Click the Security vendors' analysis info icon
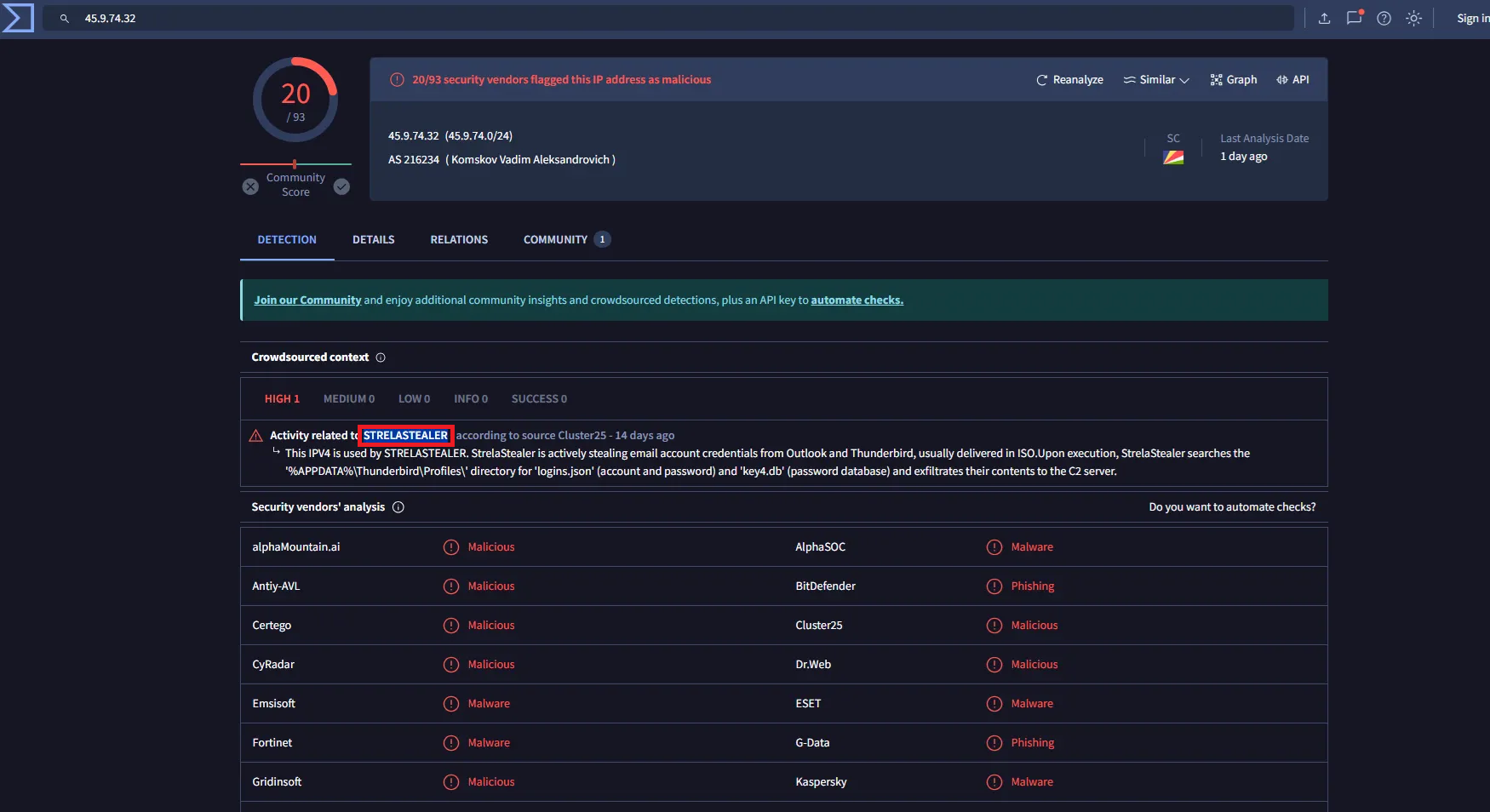 398,507
